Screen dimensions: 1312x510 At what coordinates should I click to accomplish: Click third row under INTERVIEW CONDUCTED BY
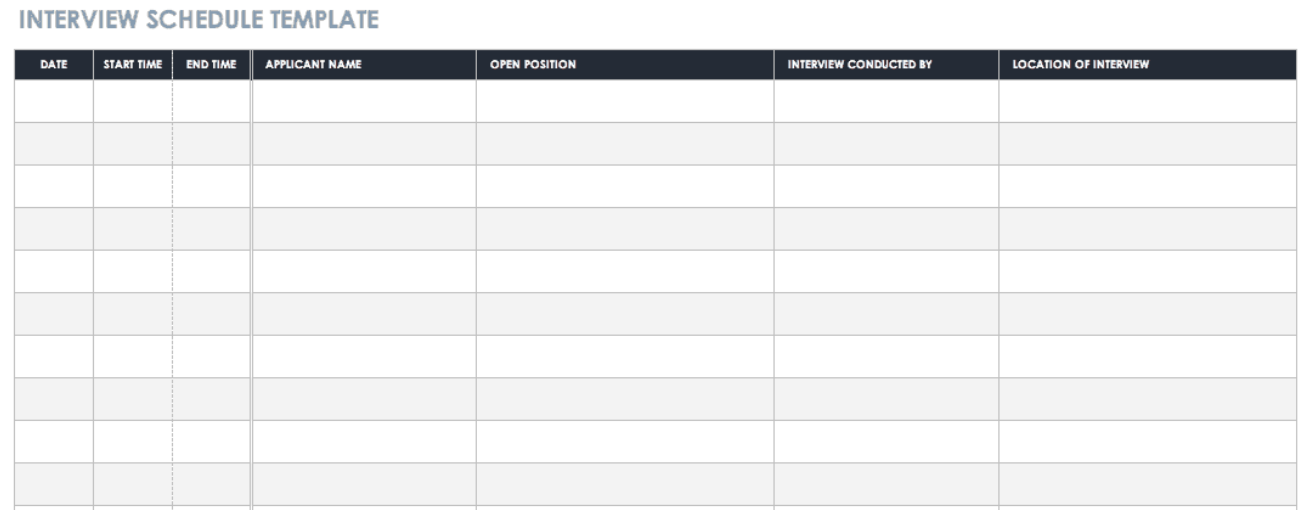(886, 186)
